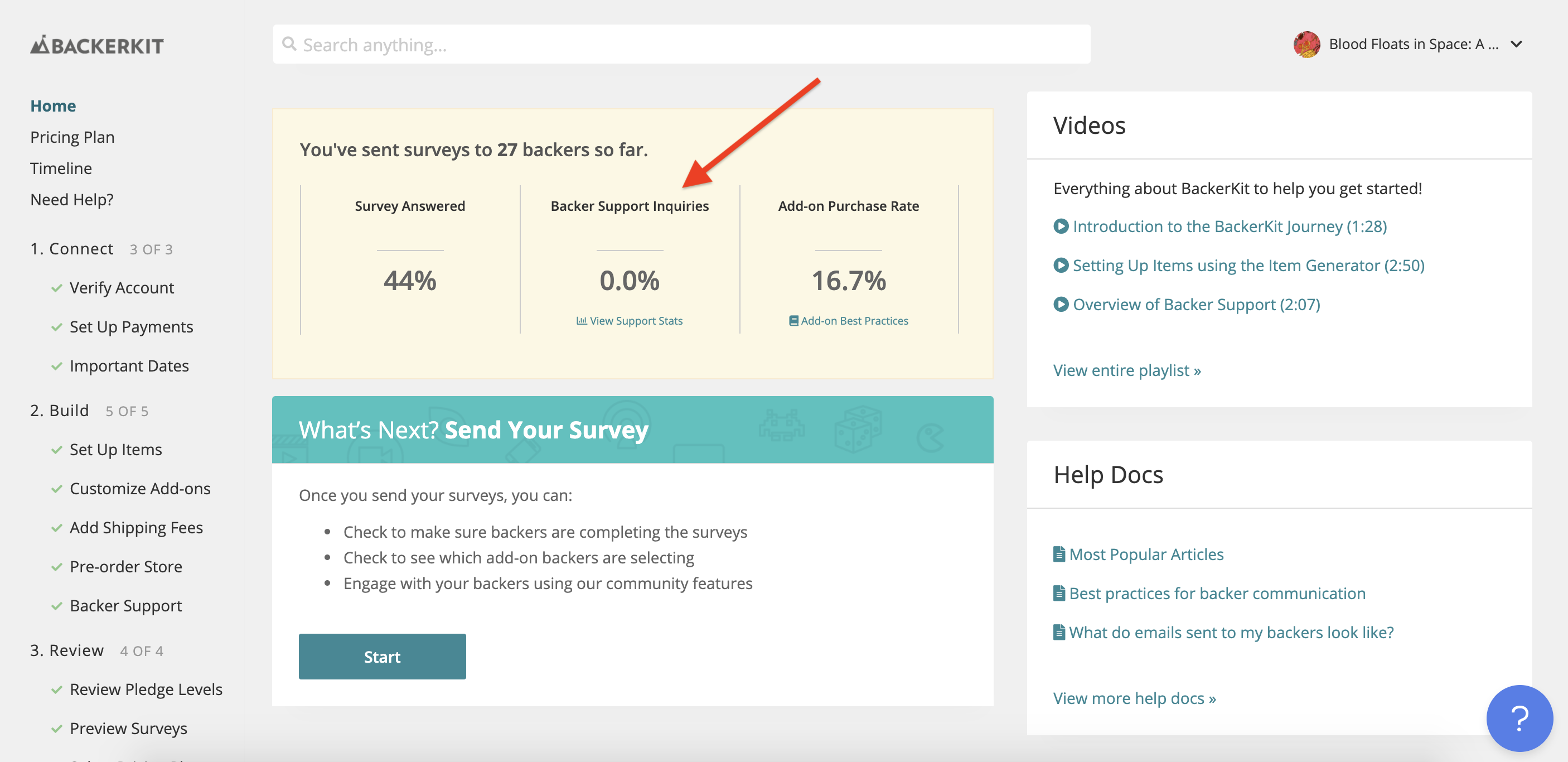Play the Setting Up Items video
The height and width of the screenshot is (762, 1568).
(1248, 266)
